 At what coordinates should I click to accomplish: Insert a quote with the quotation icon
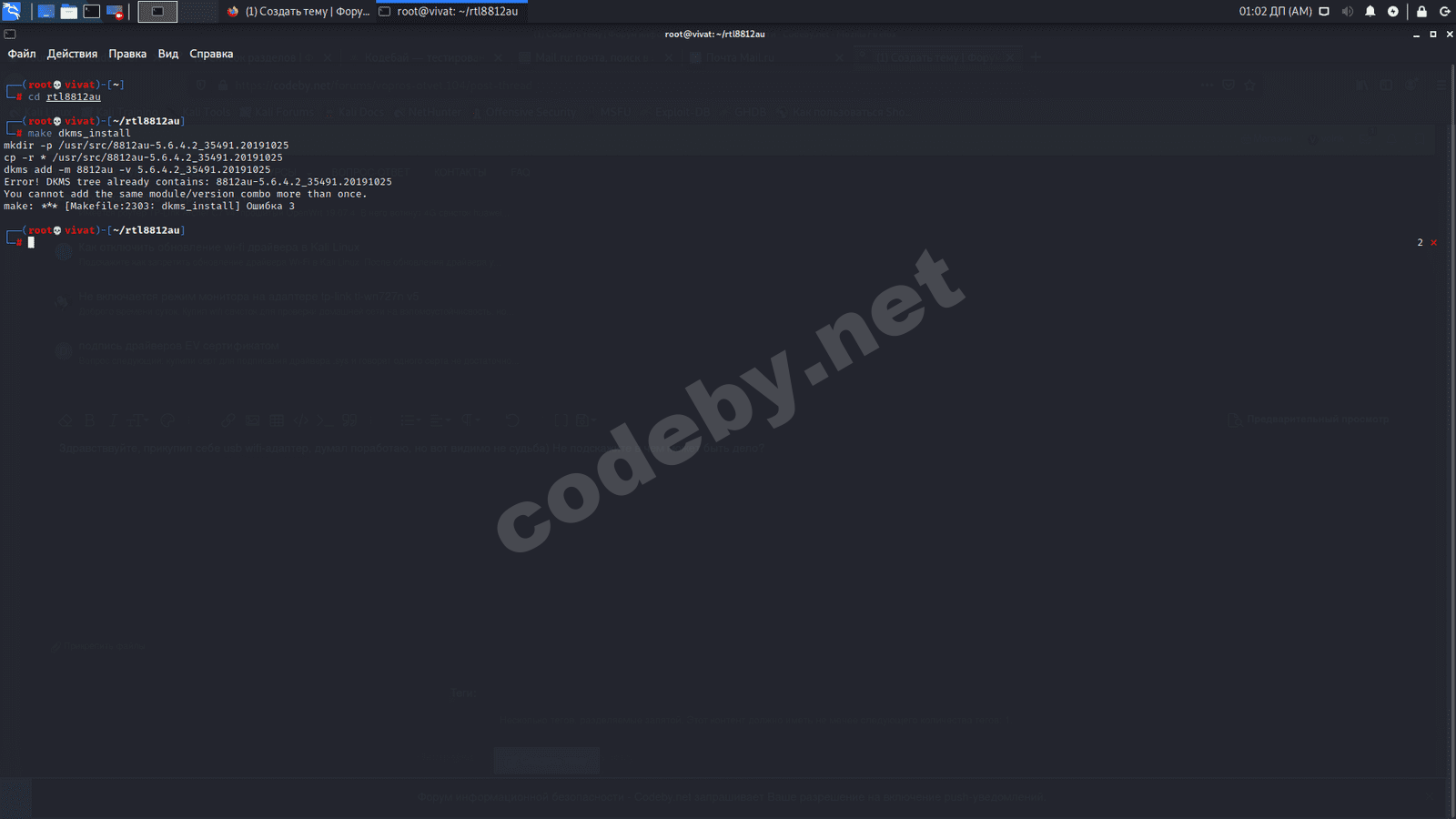click(349, 420)
